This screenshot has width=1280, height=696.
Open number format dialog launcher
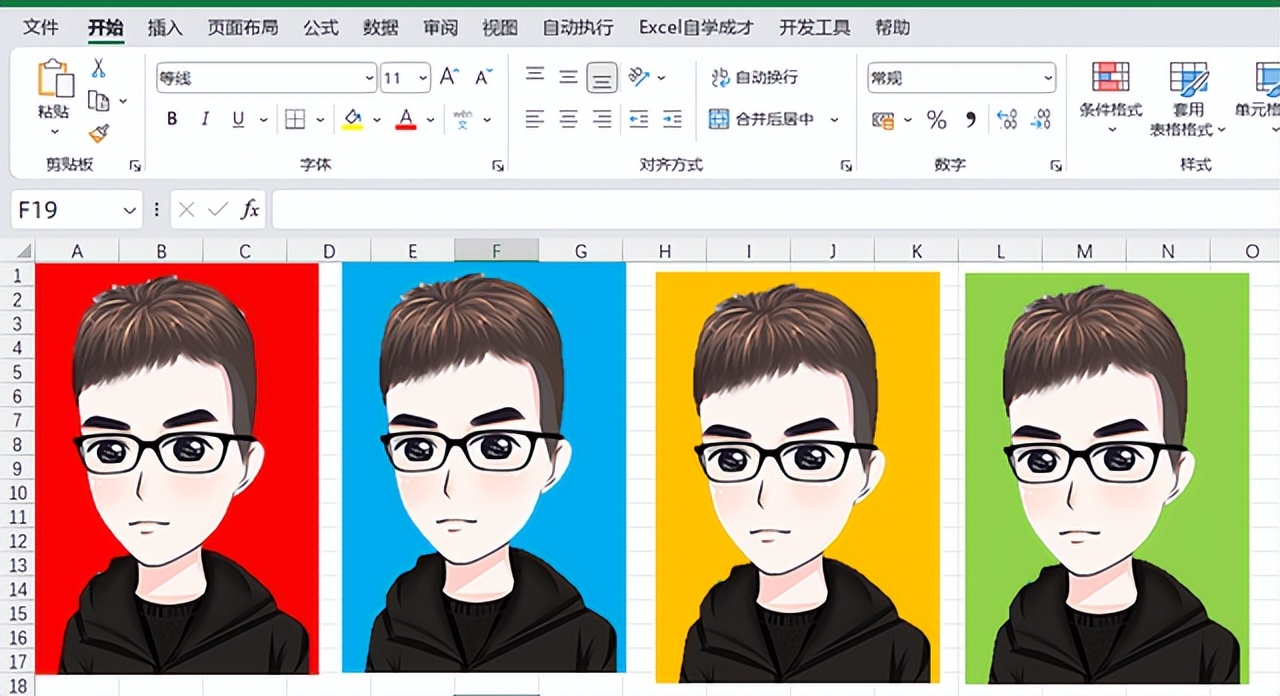coord(1055,165)
